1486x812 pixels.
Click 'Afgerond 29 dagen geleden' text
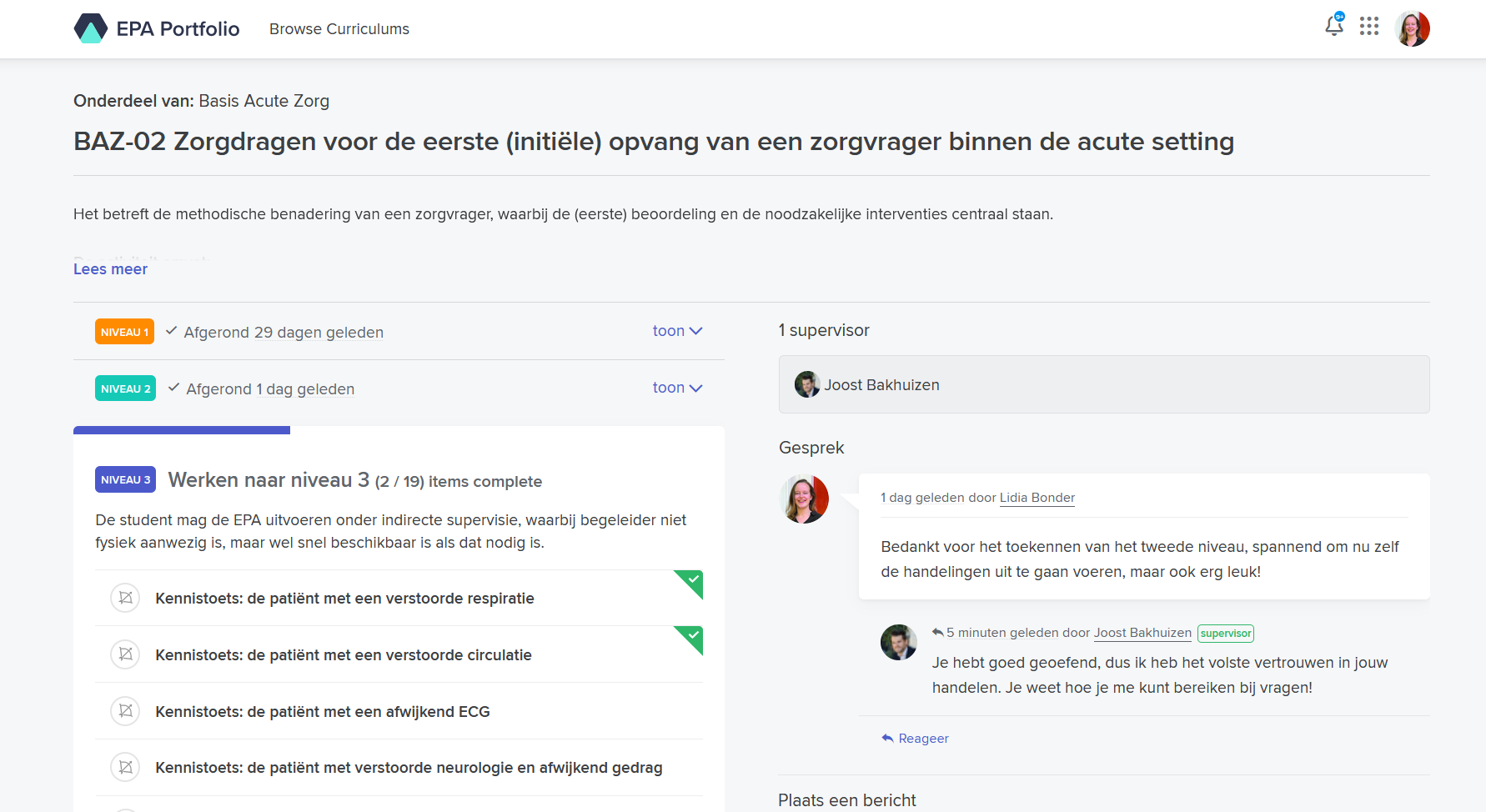pyautogui.click(x=284, y=333)
